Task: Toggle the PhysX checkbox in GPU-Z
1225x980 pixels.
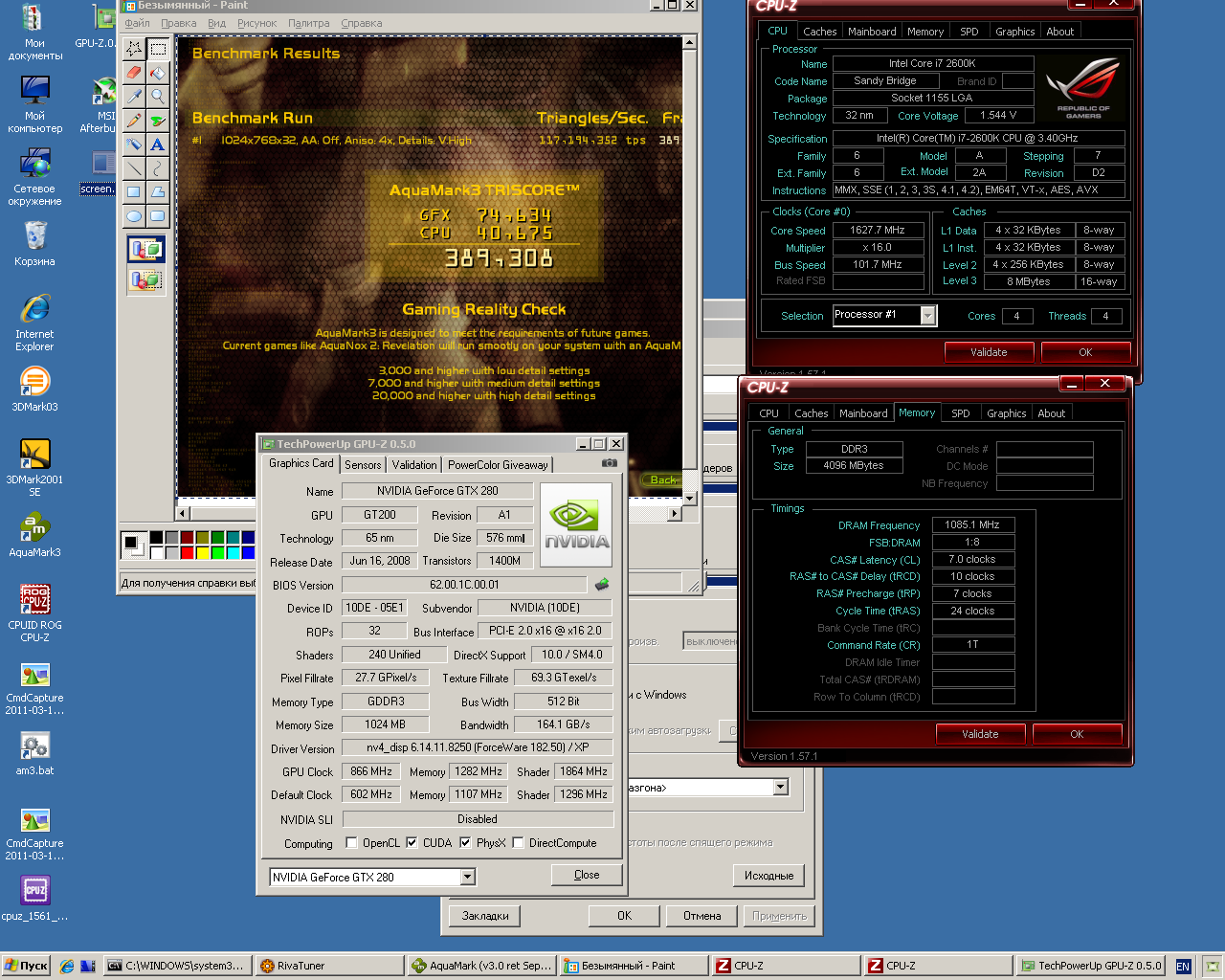Action: [x=465, y=843]
